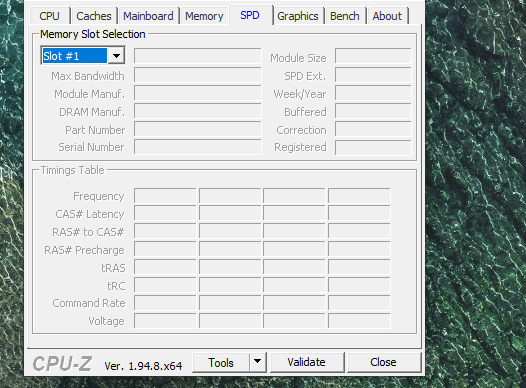Switch to the Caches tab
This screenshot has width=526, height=388.
(94, 16)
